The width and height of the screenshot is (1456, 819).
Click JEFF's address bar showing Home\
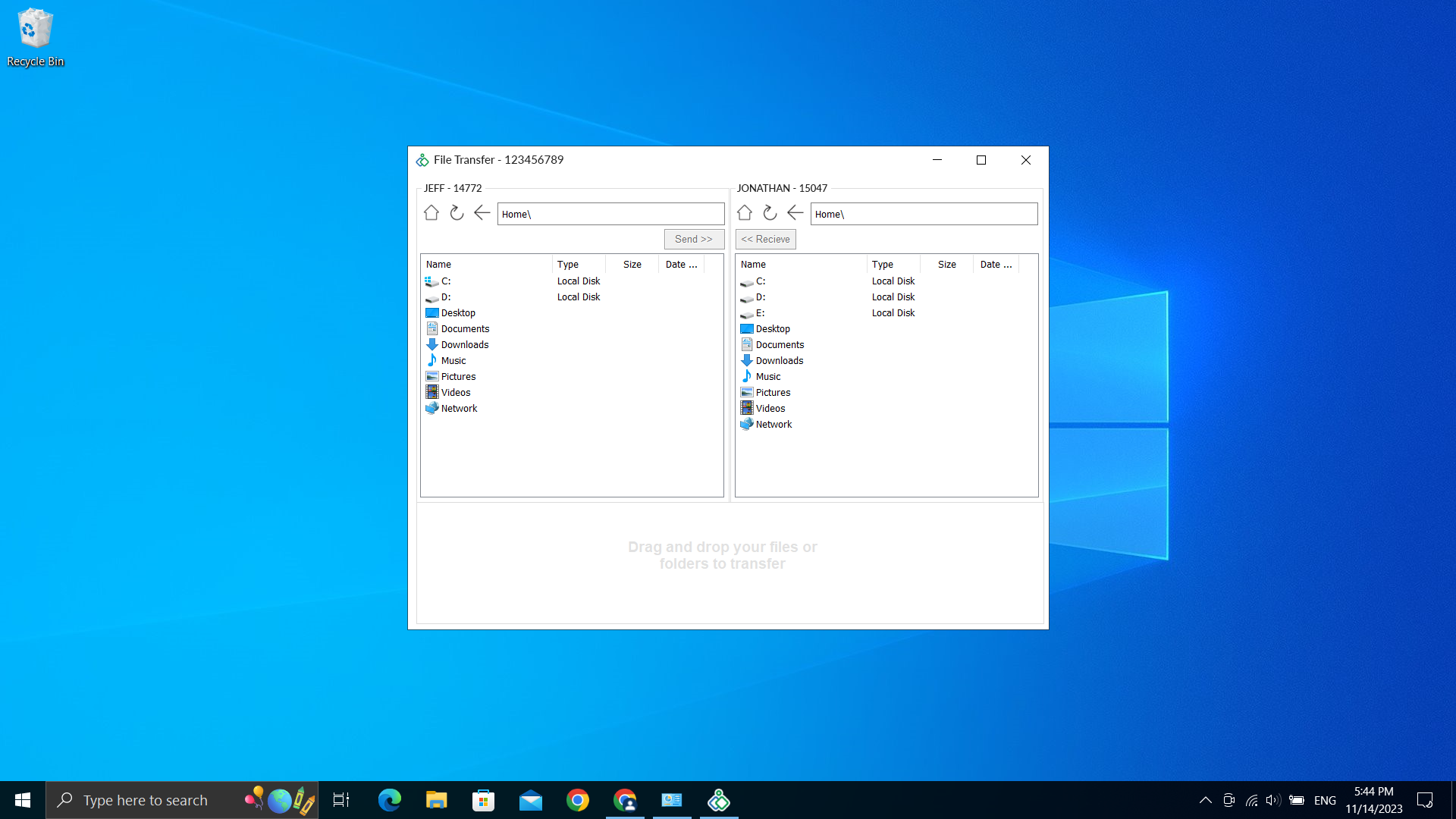click(x=611, y=213)
